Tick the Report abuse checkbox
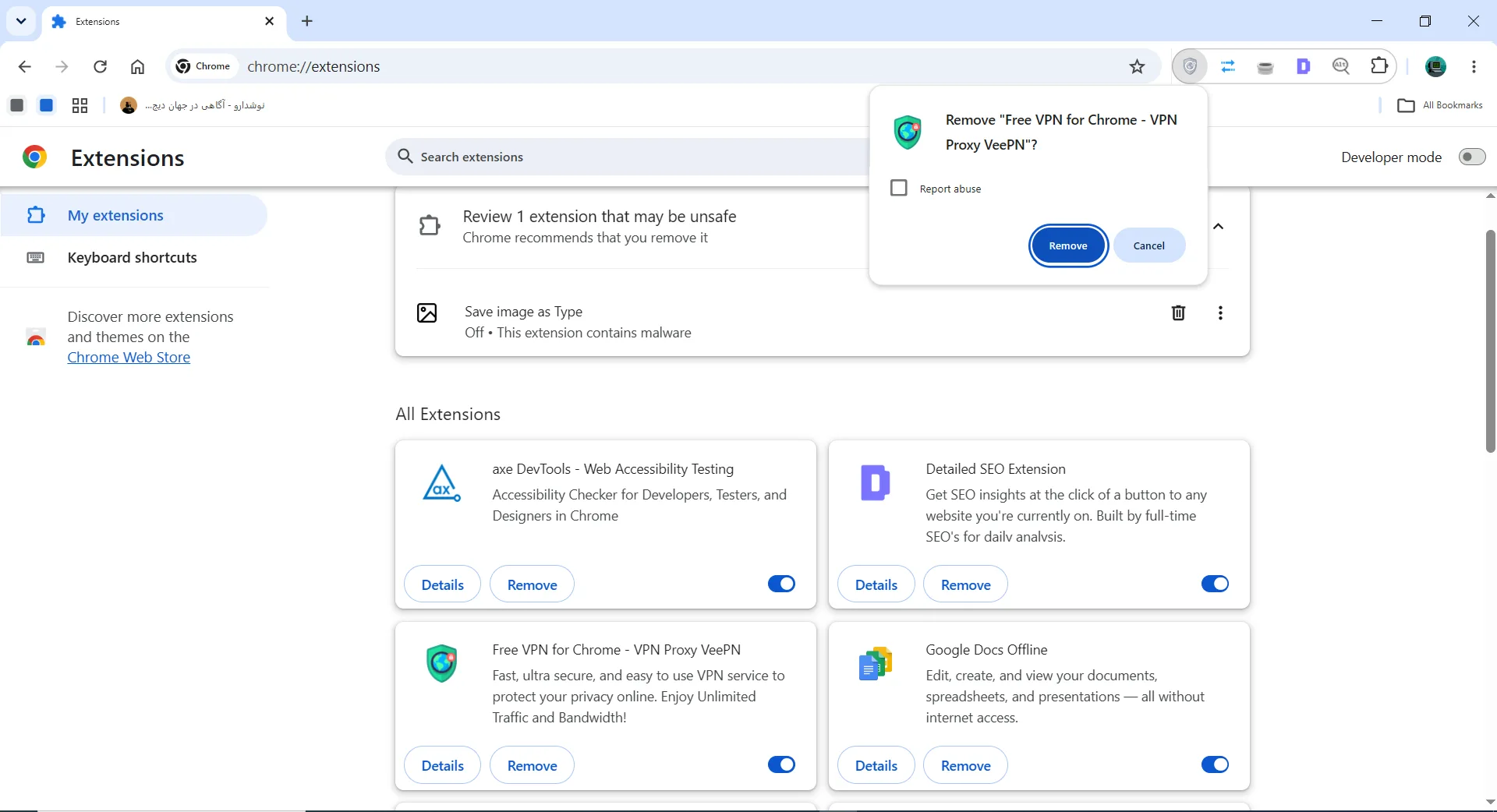 [x=899, y=188]
